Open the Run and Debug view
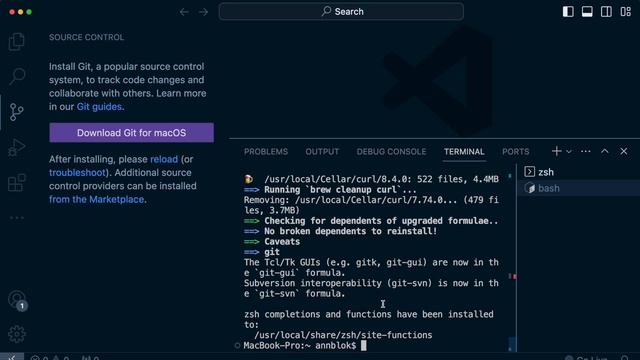Viewport: 640px width, 360px height. coord(17,147)
